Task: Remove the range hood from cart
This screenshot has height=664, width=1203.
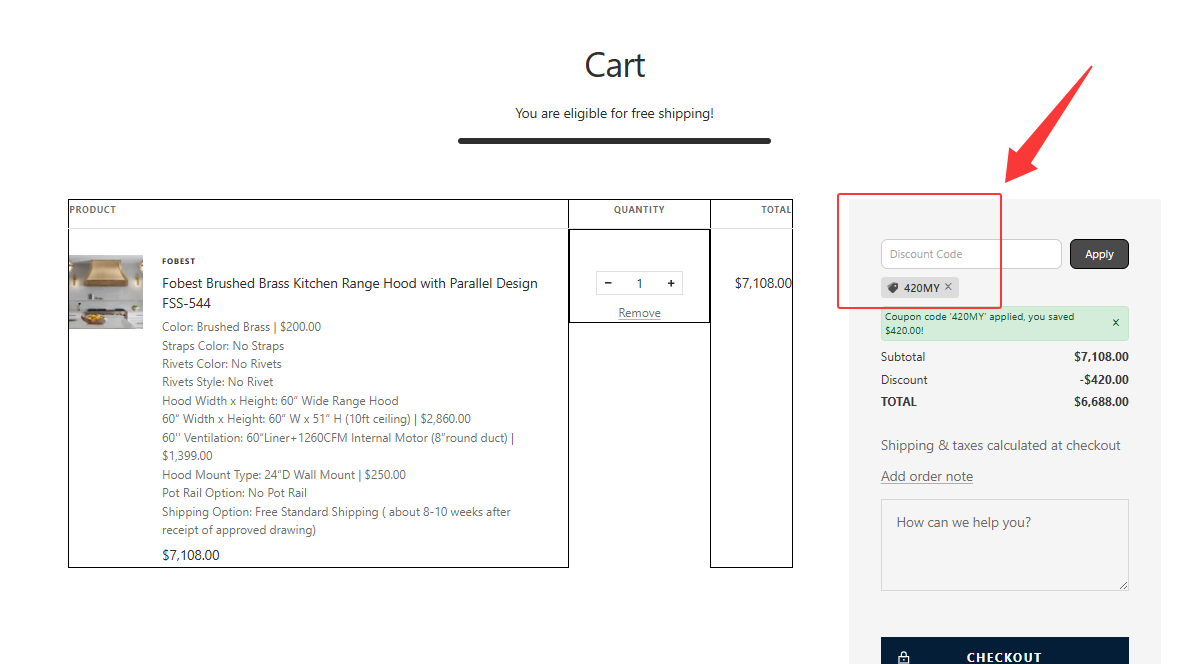Action: 639,313
